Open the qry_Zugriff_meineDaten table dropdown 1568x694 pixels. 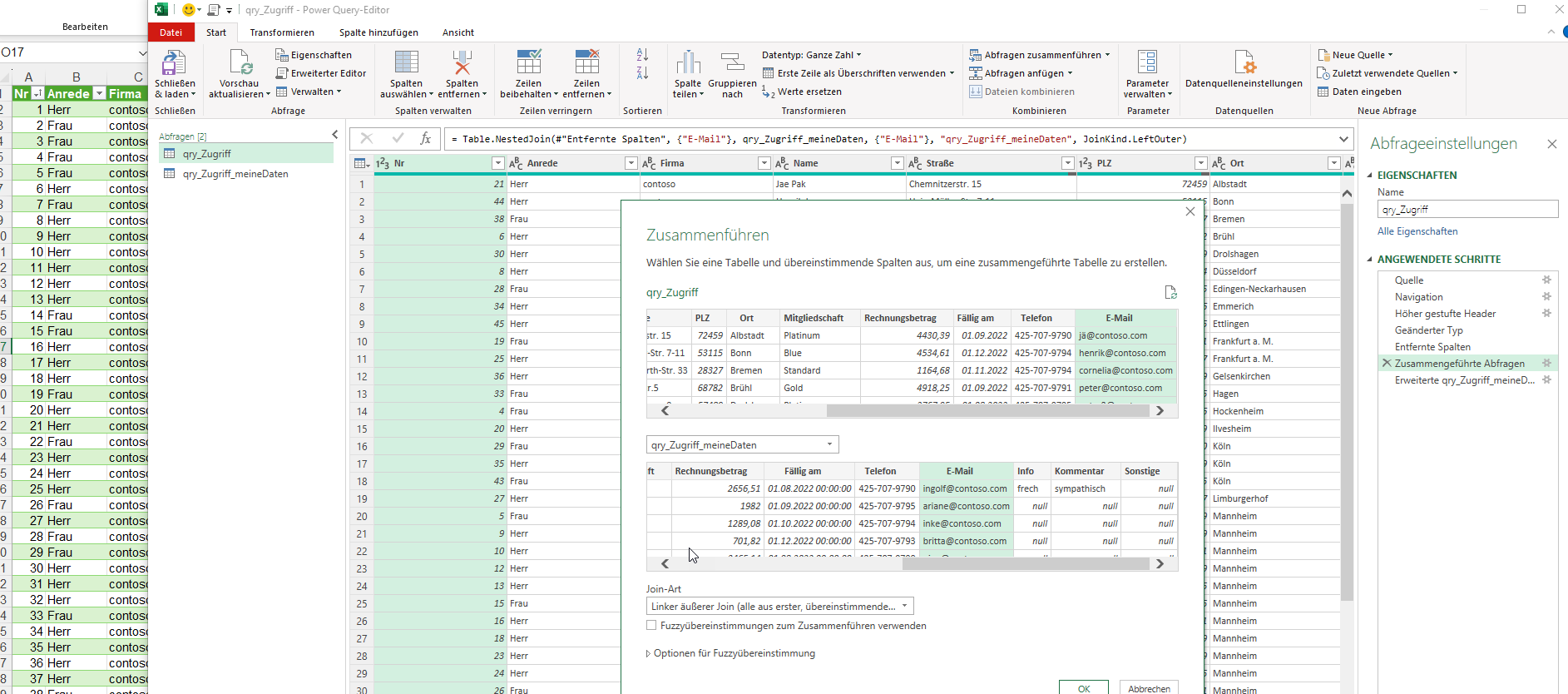(x=829, y=445)
